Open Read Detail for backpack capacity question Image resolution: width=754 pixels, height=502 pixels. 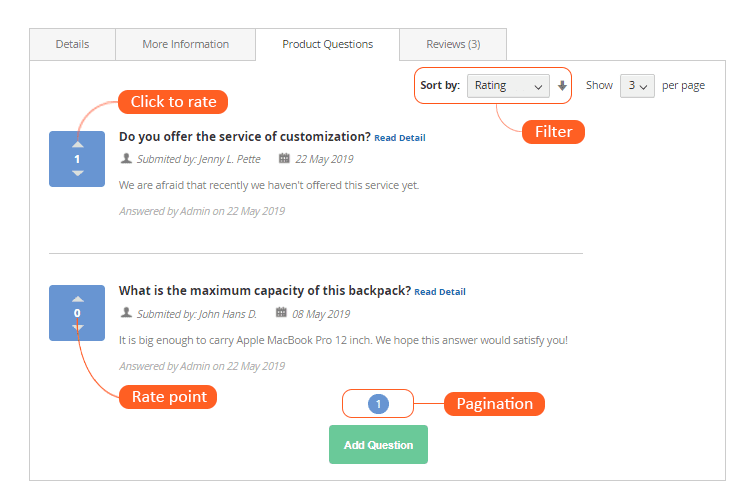click(440, 292)
